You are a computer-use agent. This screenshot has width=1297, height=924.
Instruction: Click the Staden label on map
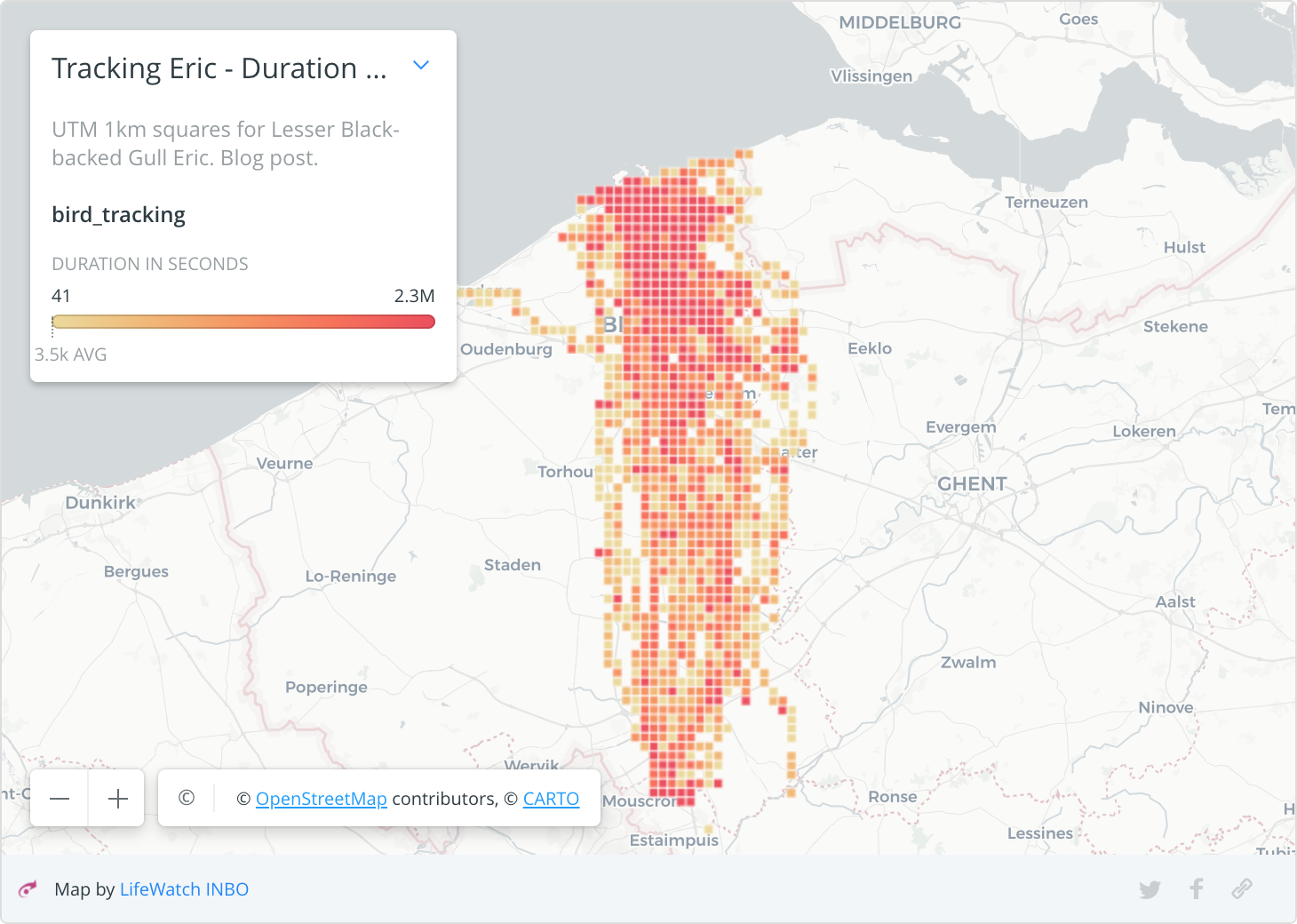coord(513,564)
